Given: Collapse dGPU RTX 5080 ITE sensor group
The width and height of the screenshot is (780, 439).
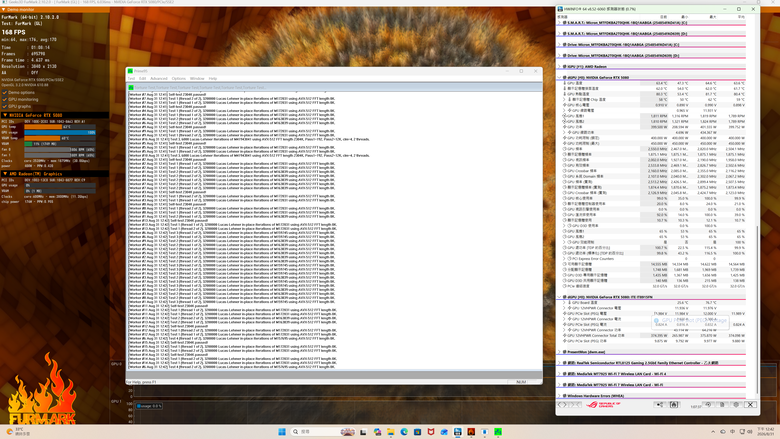Looking at the screenshot, I should 559,297.
